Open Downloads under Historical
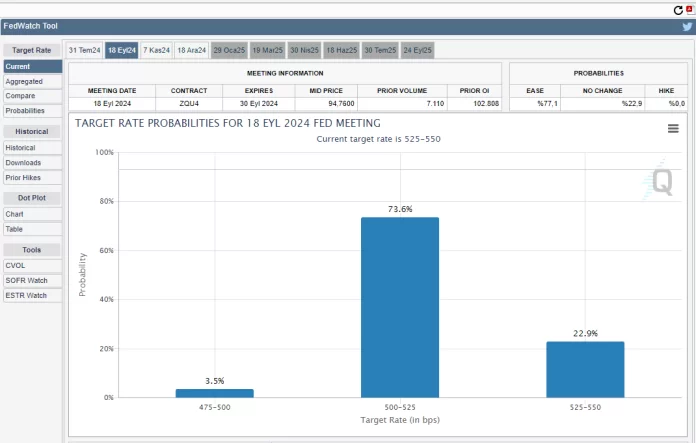The height and width of the screenshot is (443, 696). [x=23, y=162]
